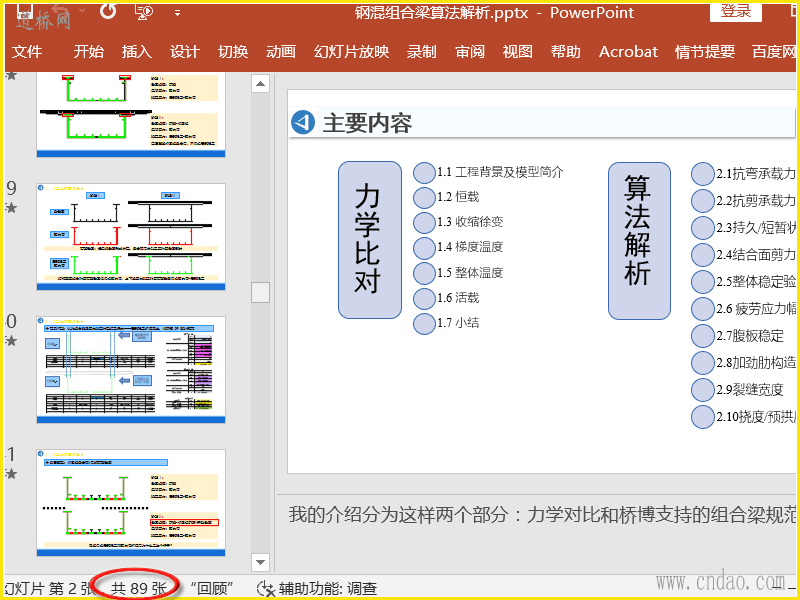Click the circle bullet next to 2.9裂缝宽度
This screenshot has width=800, height=600.
pos(703,390)
